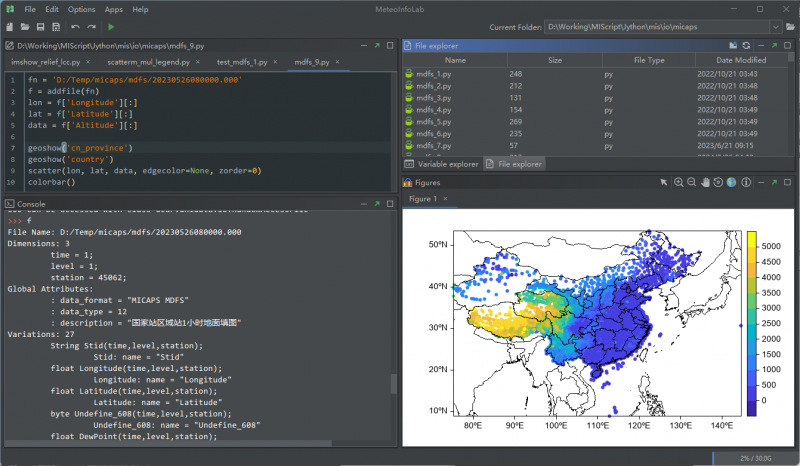Screen dimensions: 800x466
Task: Click the Undo icon in toolbar
Action: tap(75, 27)
